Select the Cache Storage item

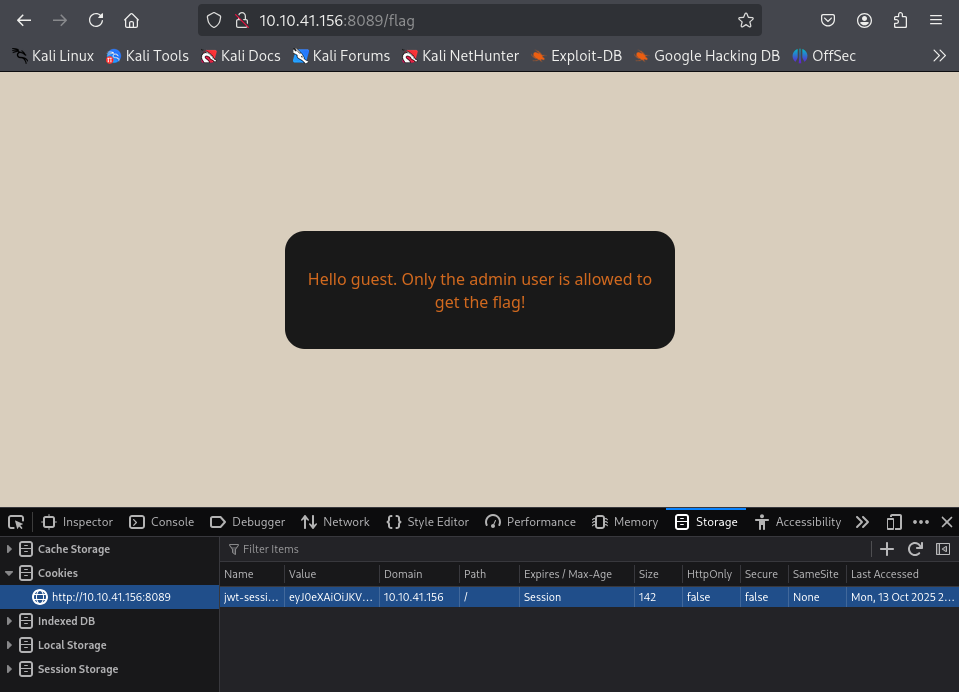click(x=73, y=549)
